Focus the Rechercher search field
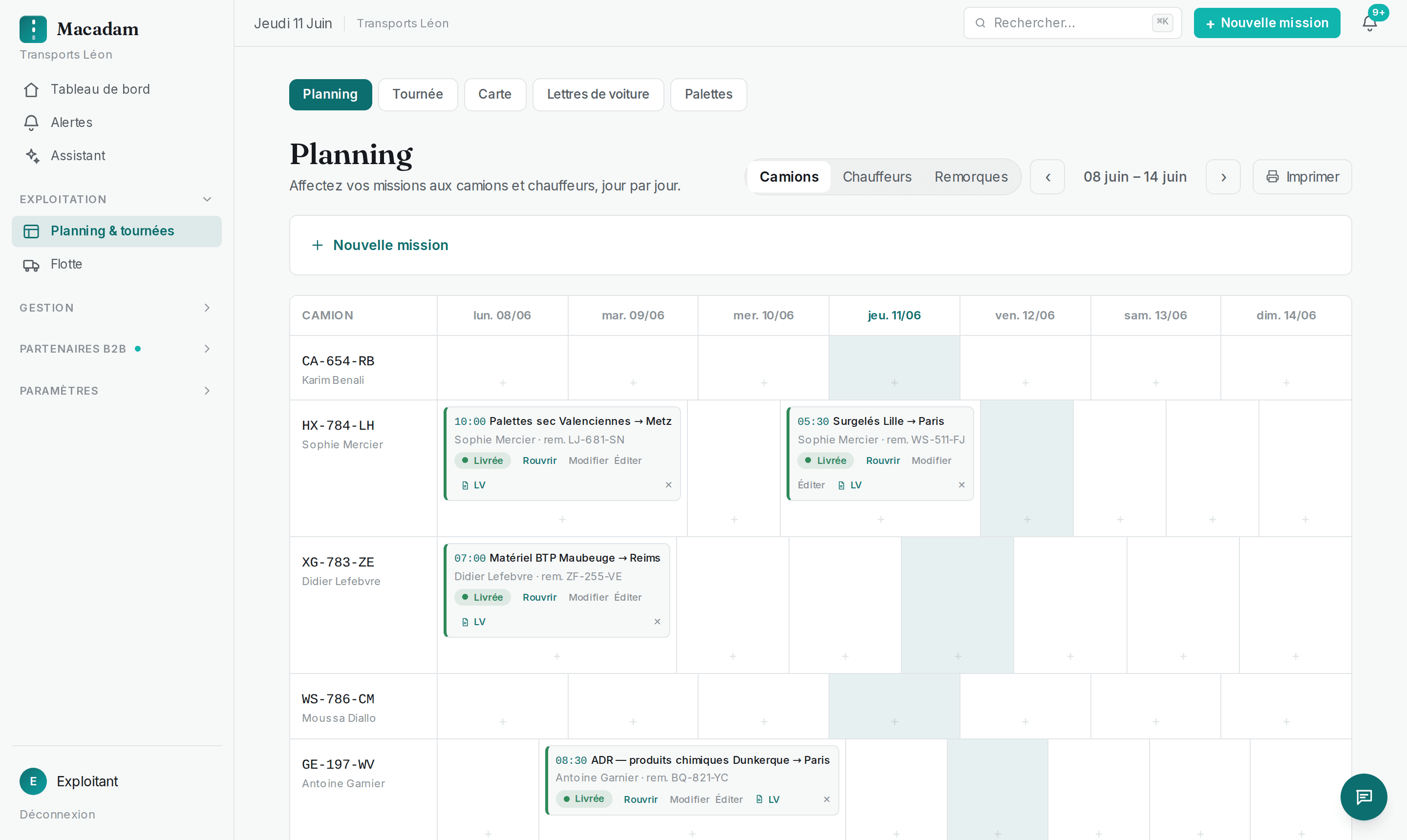 click(x=1072, y=23)
